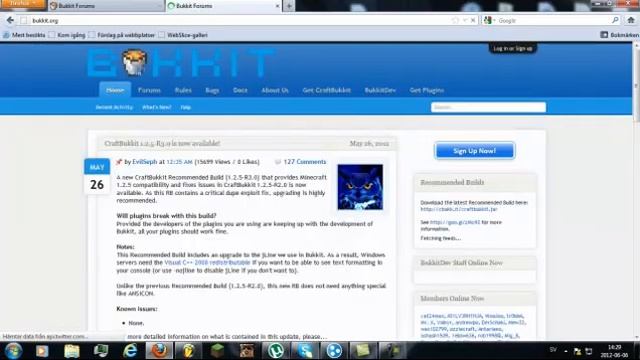Viewport: 640px width, 360px height.
Task: Open the Bokmärken bookmarks button
Action: (619, 35)
